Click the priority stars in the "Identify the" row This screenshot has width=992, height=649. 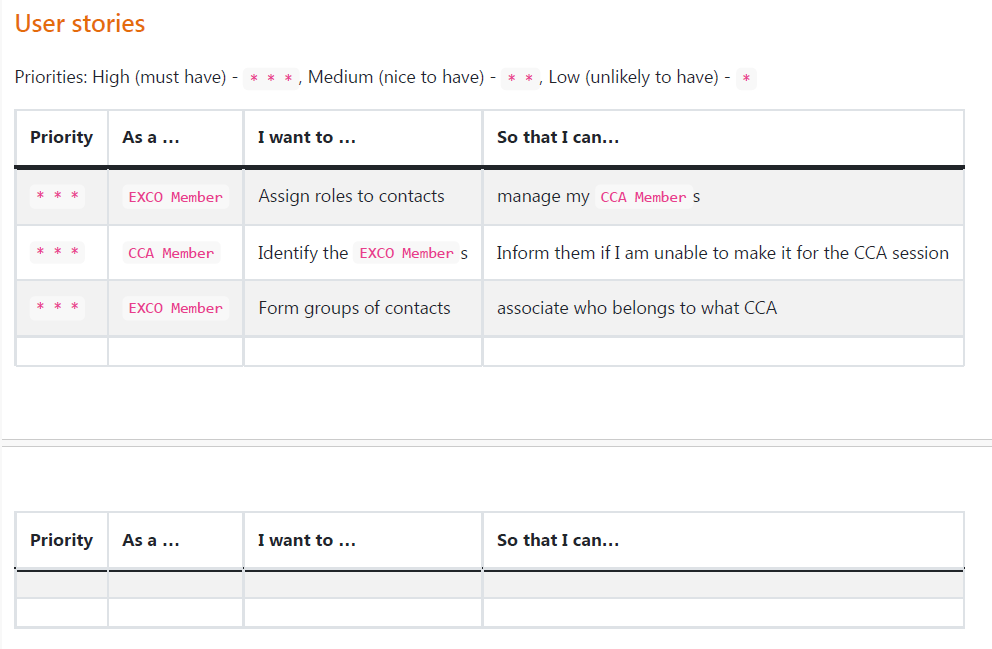point(59,254)
